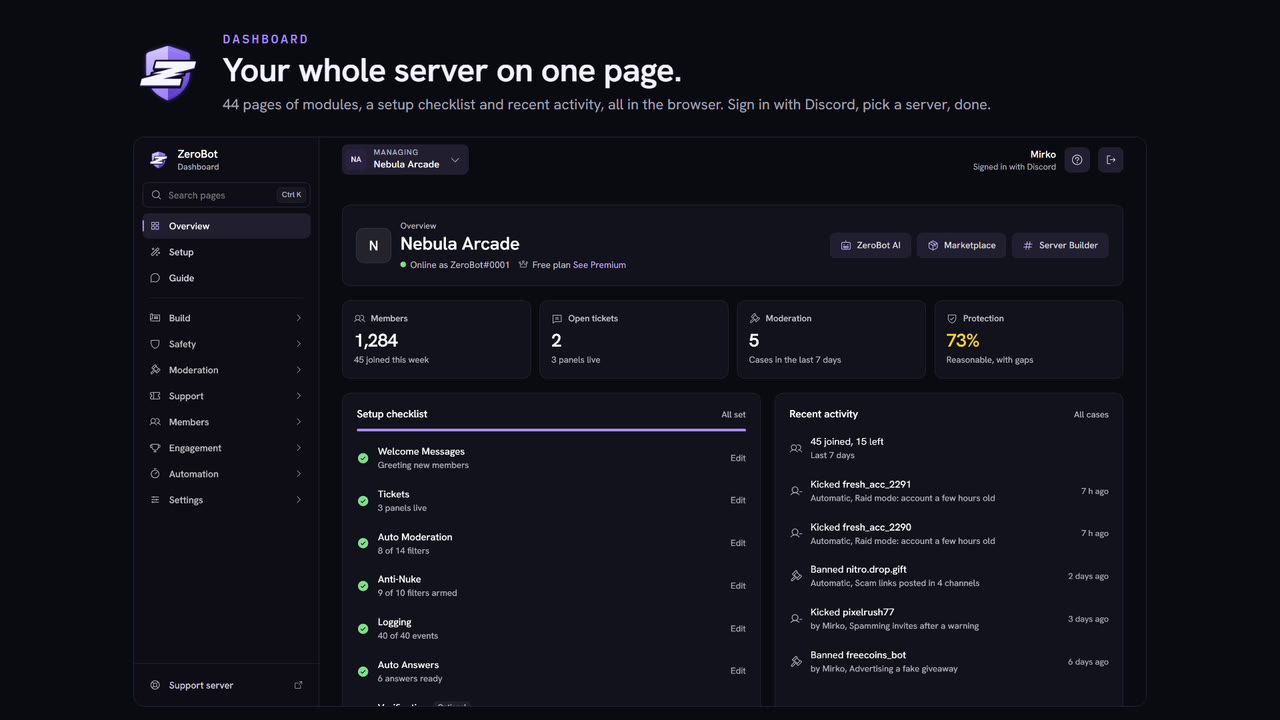Click the Search pages field
The image size is (1280, 720).
[226, 195]
